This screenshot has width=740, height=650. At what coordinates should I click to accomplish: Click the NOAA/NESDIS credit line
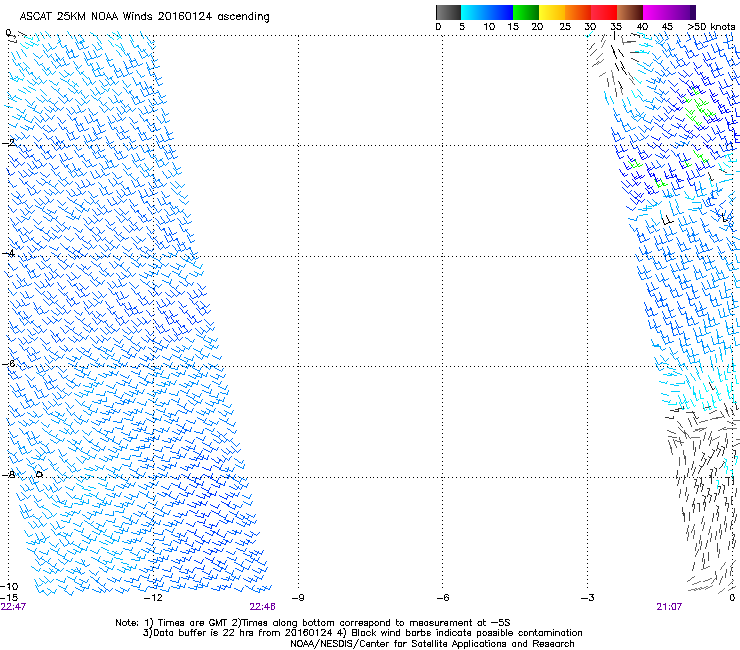click(x=432, y=644)
